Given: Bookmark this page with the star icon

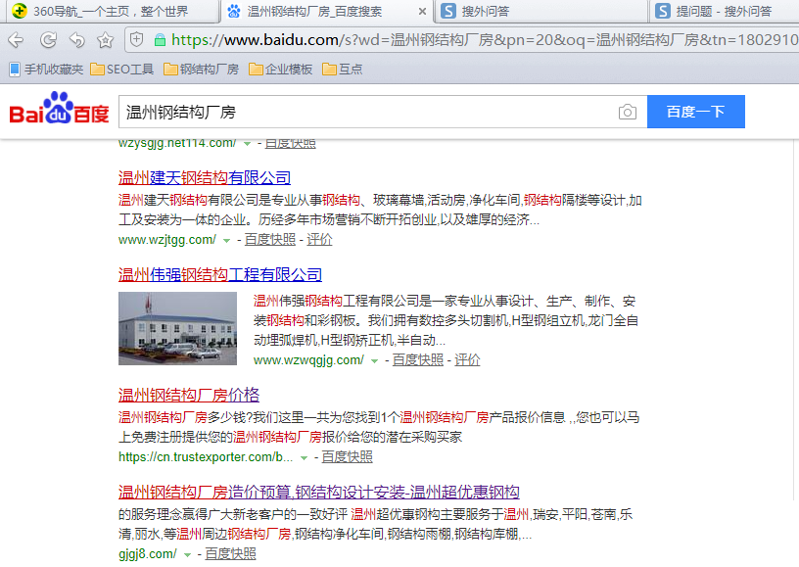Looking at the screenshot, I should (x=105, y=40).
